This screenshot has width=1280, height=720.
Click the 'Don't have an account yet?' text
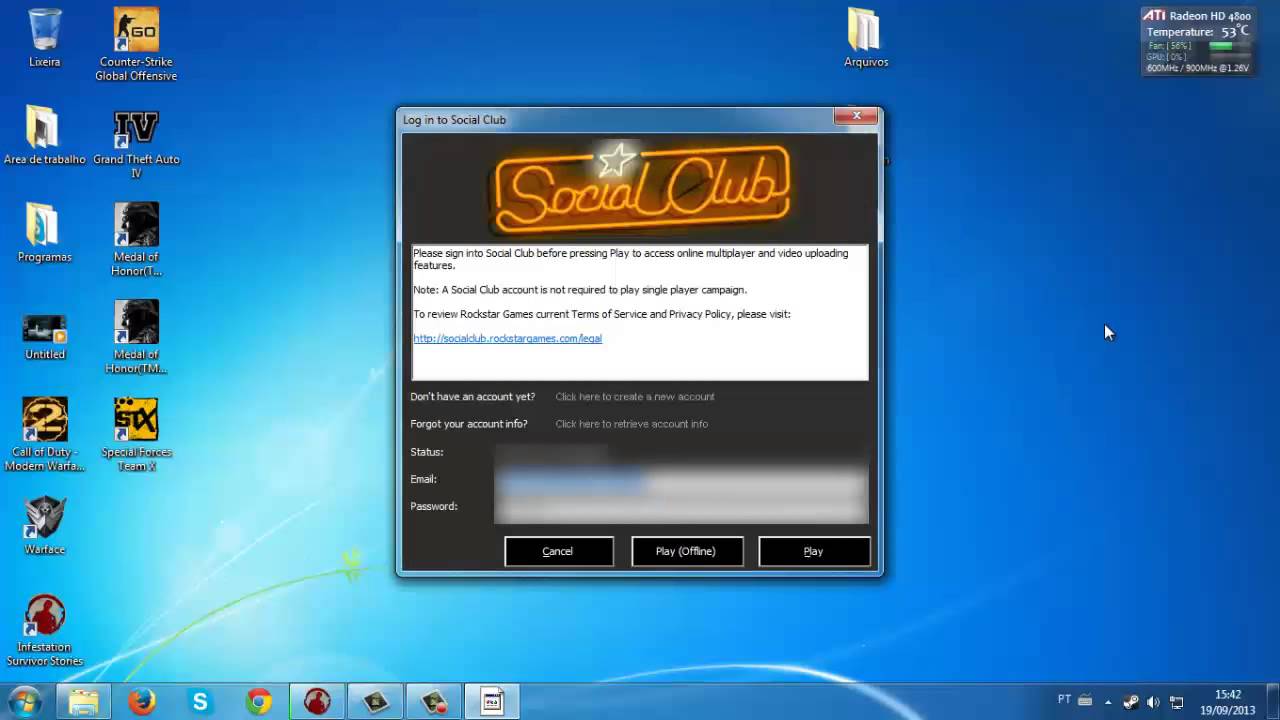[472, 397]
